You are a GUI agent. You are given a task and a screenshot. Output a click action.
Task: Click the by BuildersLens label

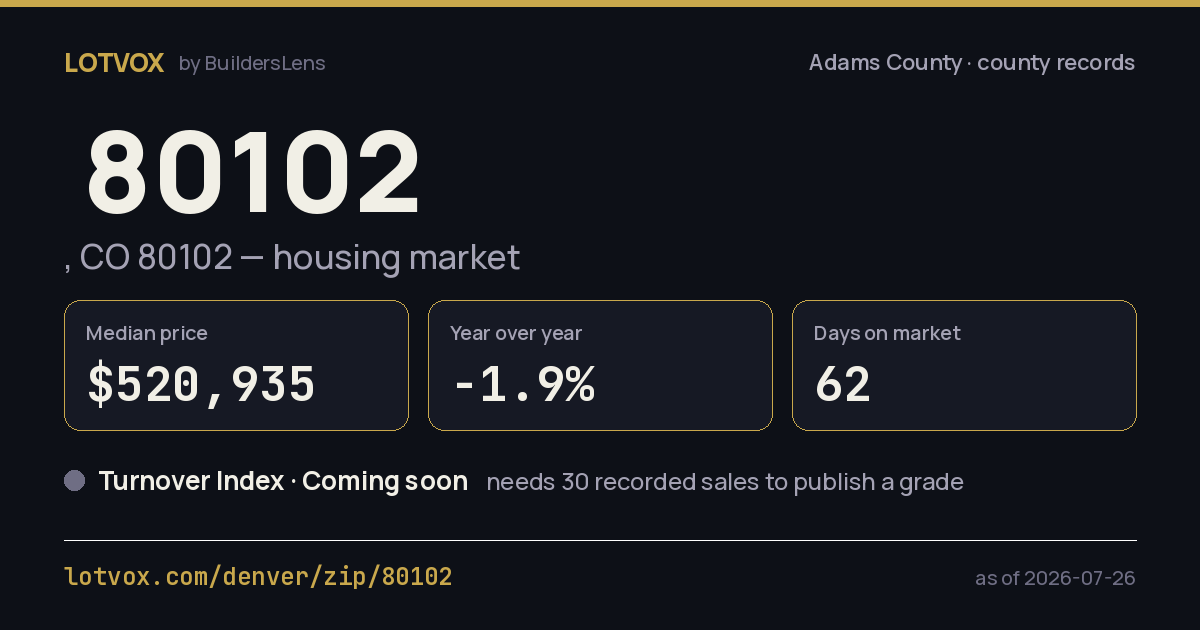click(x=252, y=63)
